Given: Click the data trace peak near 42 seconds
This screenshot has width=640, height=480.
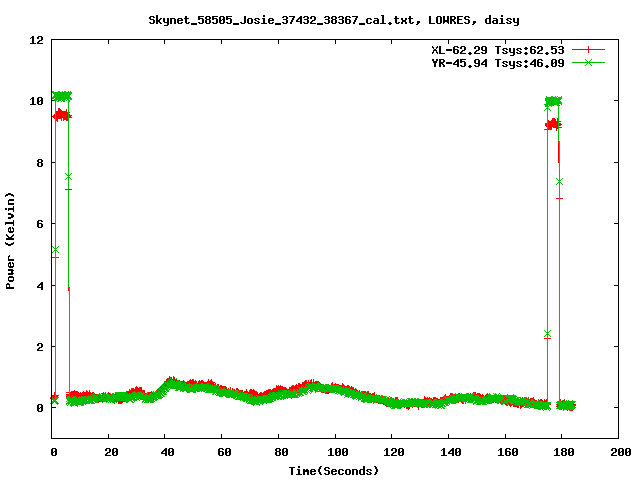Looking at the screenshot, I should click(x=171, y=382).
